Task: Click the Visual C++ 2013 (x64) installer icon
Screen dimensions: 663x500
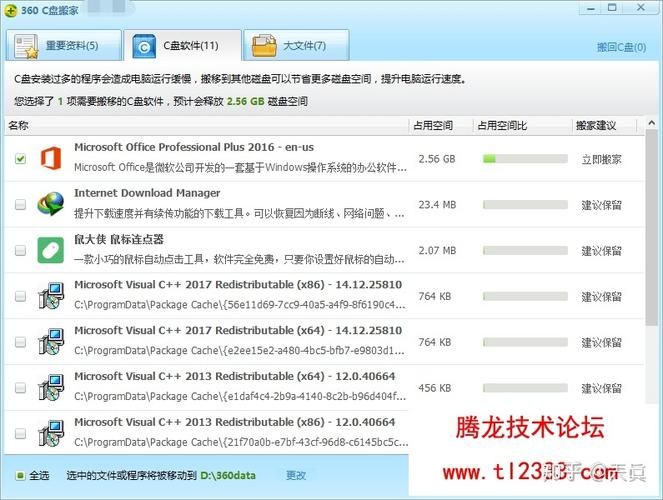Action: pos(51,387)
